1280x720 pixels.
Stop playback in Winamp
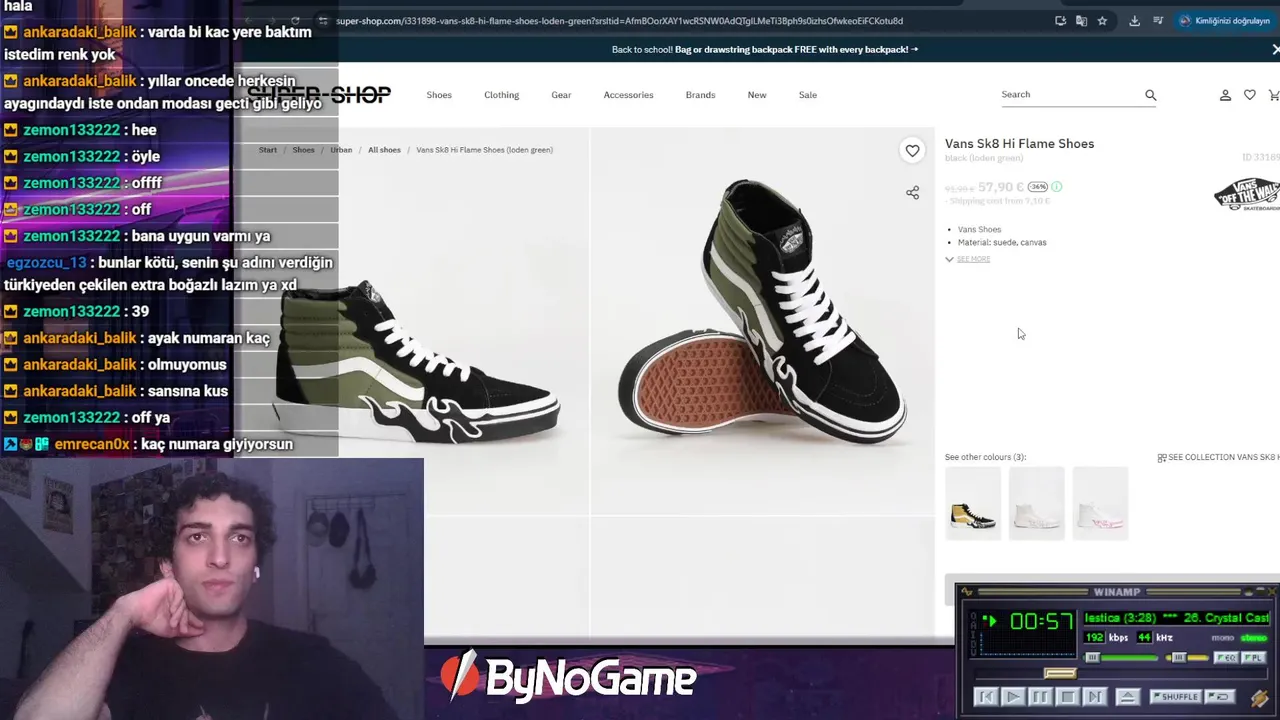coord(1067,697)
